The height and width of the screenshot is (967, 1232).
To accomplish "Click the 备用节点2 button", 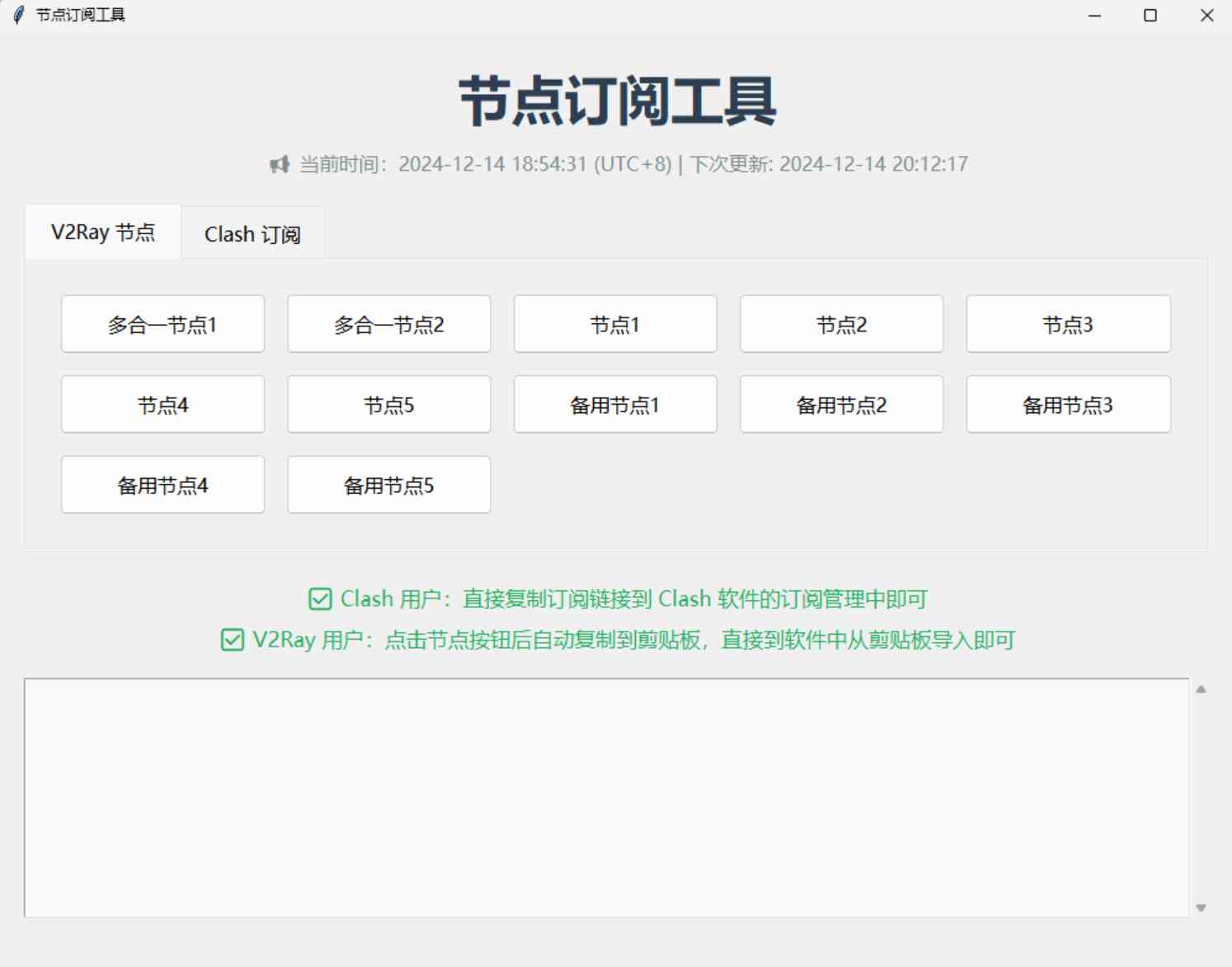I will coord(842,404).
